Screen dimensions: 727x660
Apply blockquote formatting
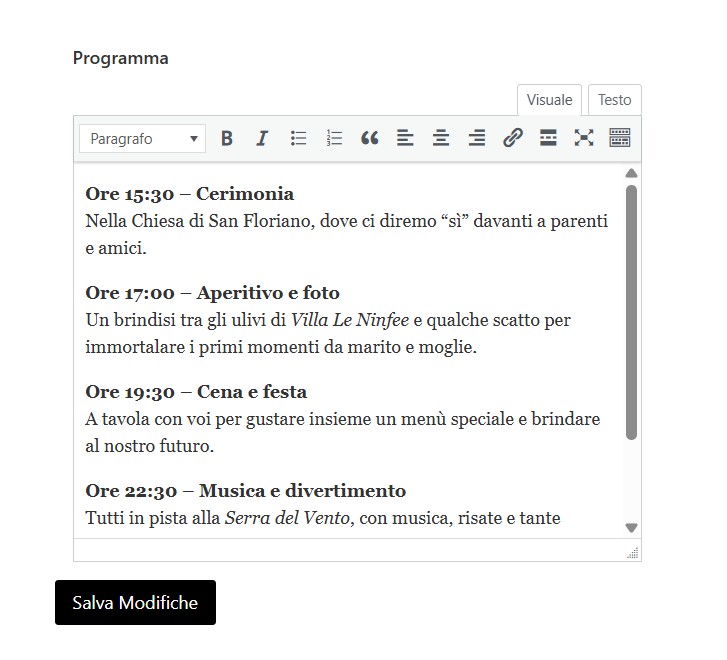370,138
